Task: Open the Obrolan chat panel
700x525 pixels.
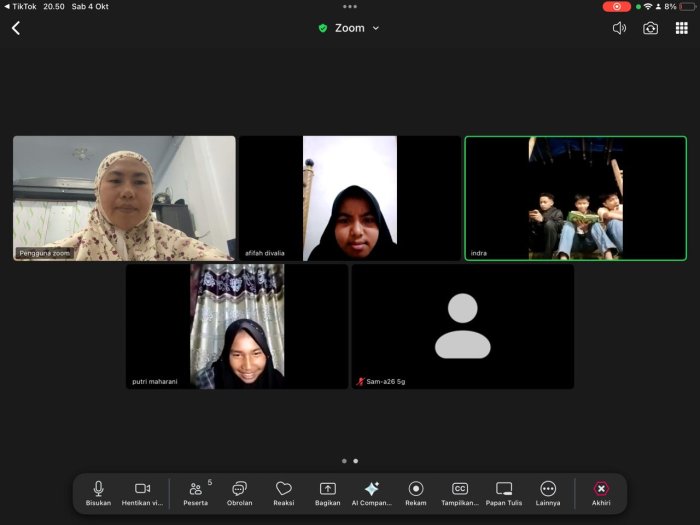Action: (240, 491)
